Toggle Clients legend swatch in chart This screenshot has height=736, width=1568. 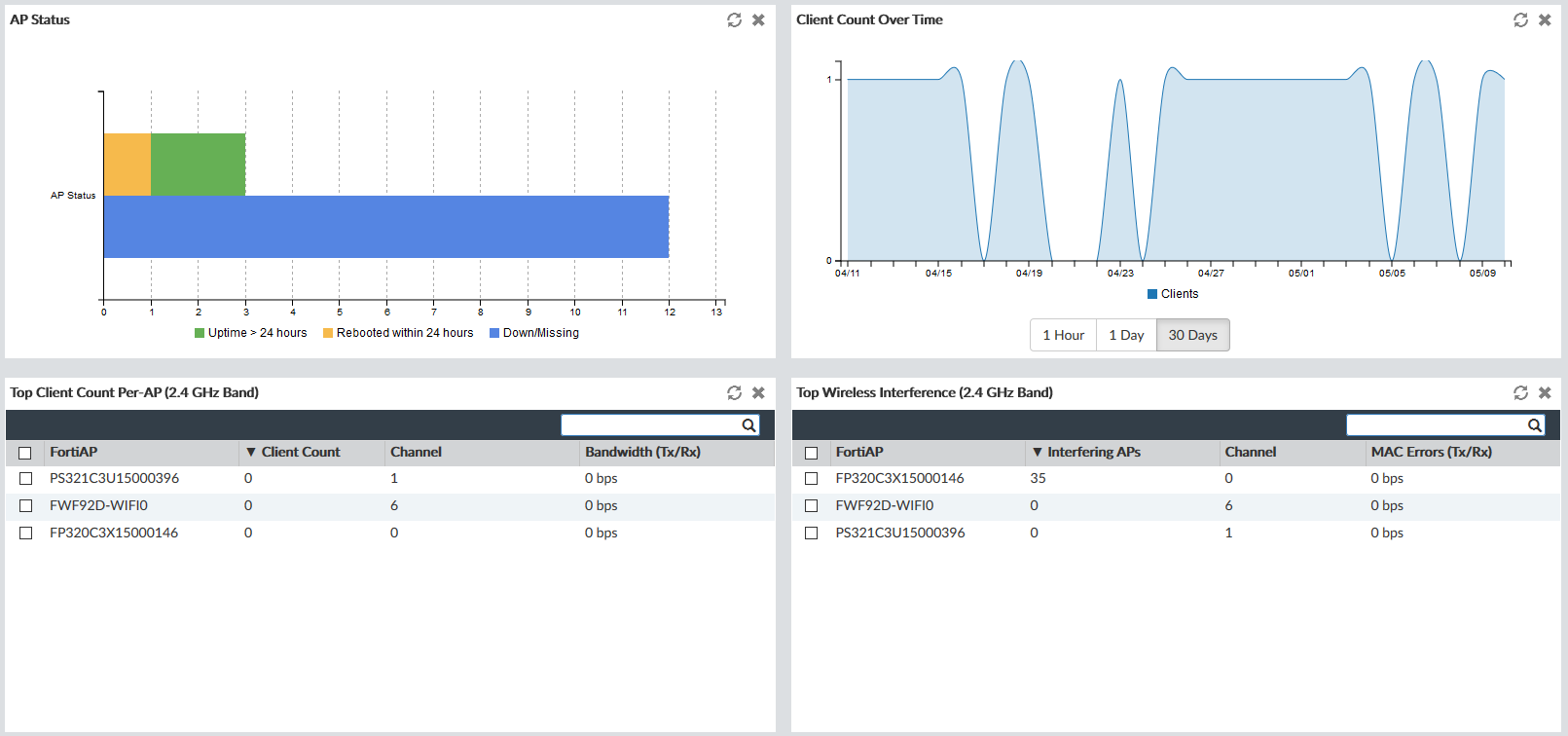pyautogui.click(x=1152, y=294)
